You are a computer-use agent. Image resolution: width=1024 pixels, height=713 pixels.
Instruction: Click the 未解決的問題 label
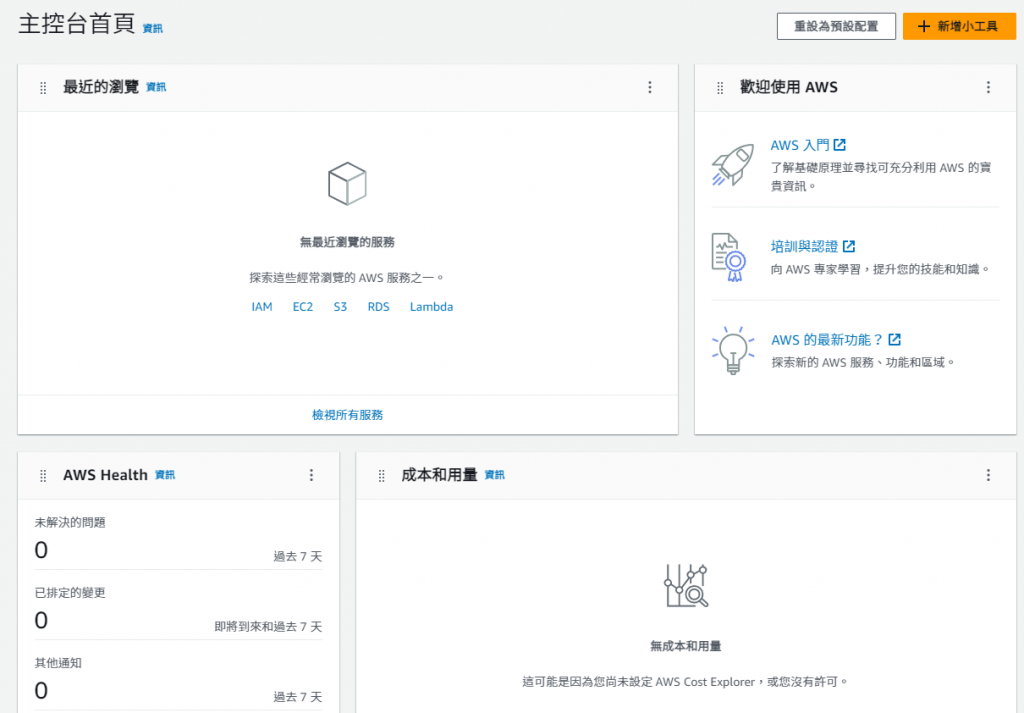[x=70, y=522]
